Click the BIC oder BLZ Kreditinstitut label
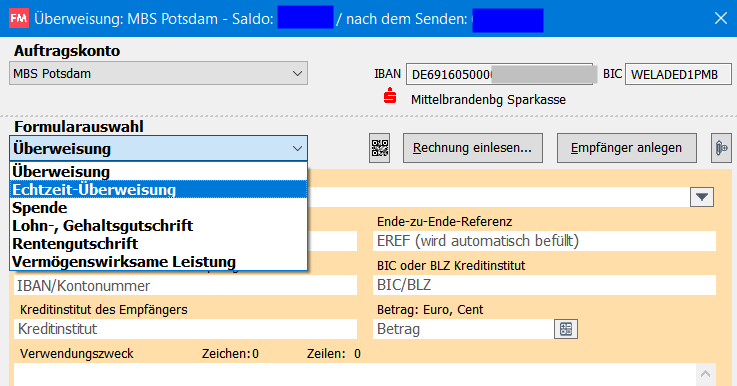737x386 pixels. click(451, 266)
